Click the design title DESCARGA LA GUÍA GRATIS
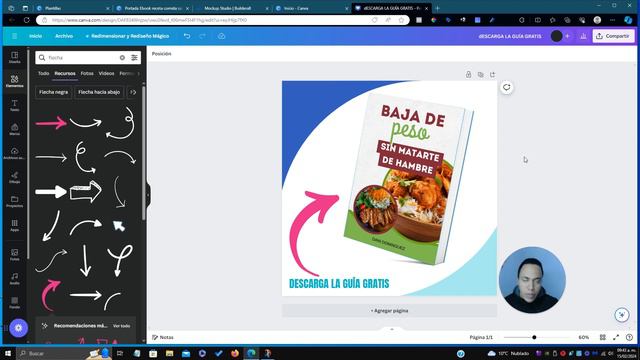This screenshot has height=360, width=640. pyautogui.click(x=510, y=36)
